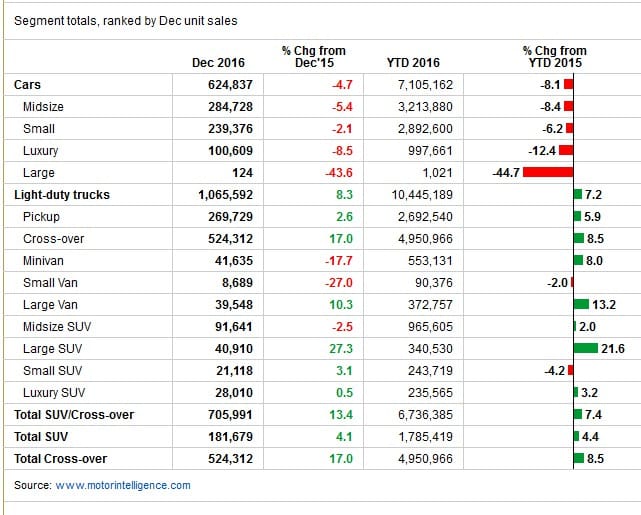The image size is (641, 515).
Task: Click the green bar for Large SUV
Action: pyautogui.click(x=585, y=348)
